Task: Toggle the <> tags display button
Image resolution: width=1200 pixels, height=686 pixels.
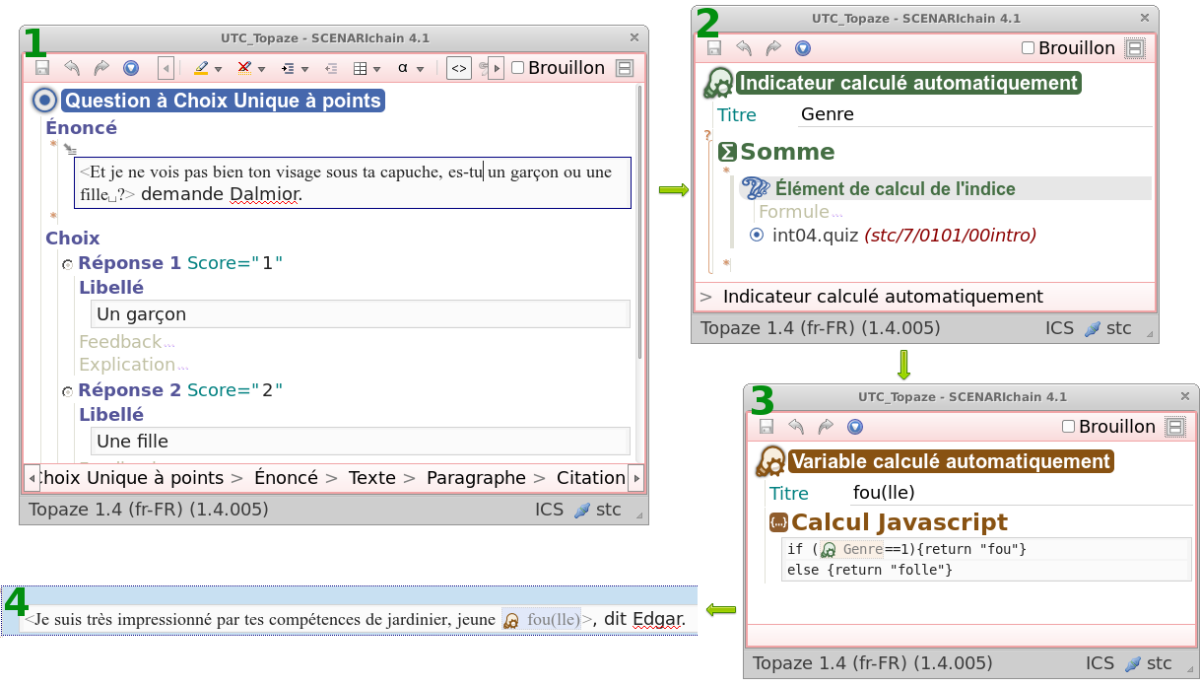Action: pos(459,68)
